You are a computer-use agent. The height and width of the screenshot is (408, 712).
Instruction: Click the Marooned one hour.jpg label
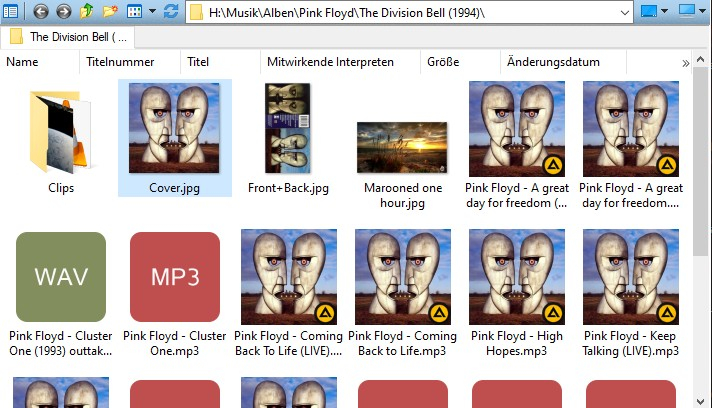403,195
